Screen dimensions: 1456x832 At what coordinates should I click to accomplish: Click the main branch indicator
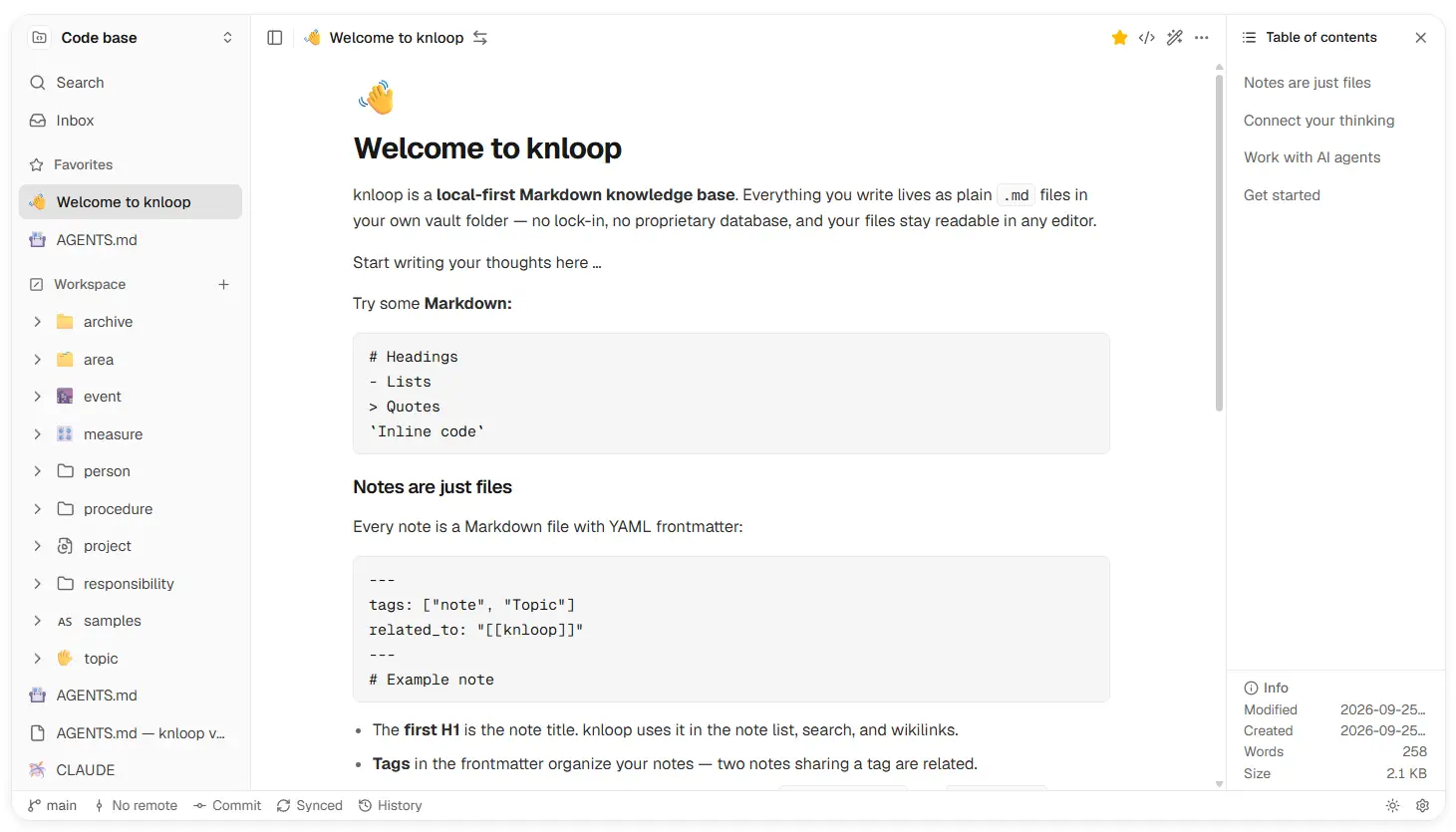tap(53, 806)
